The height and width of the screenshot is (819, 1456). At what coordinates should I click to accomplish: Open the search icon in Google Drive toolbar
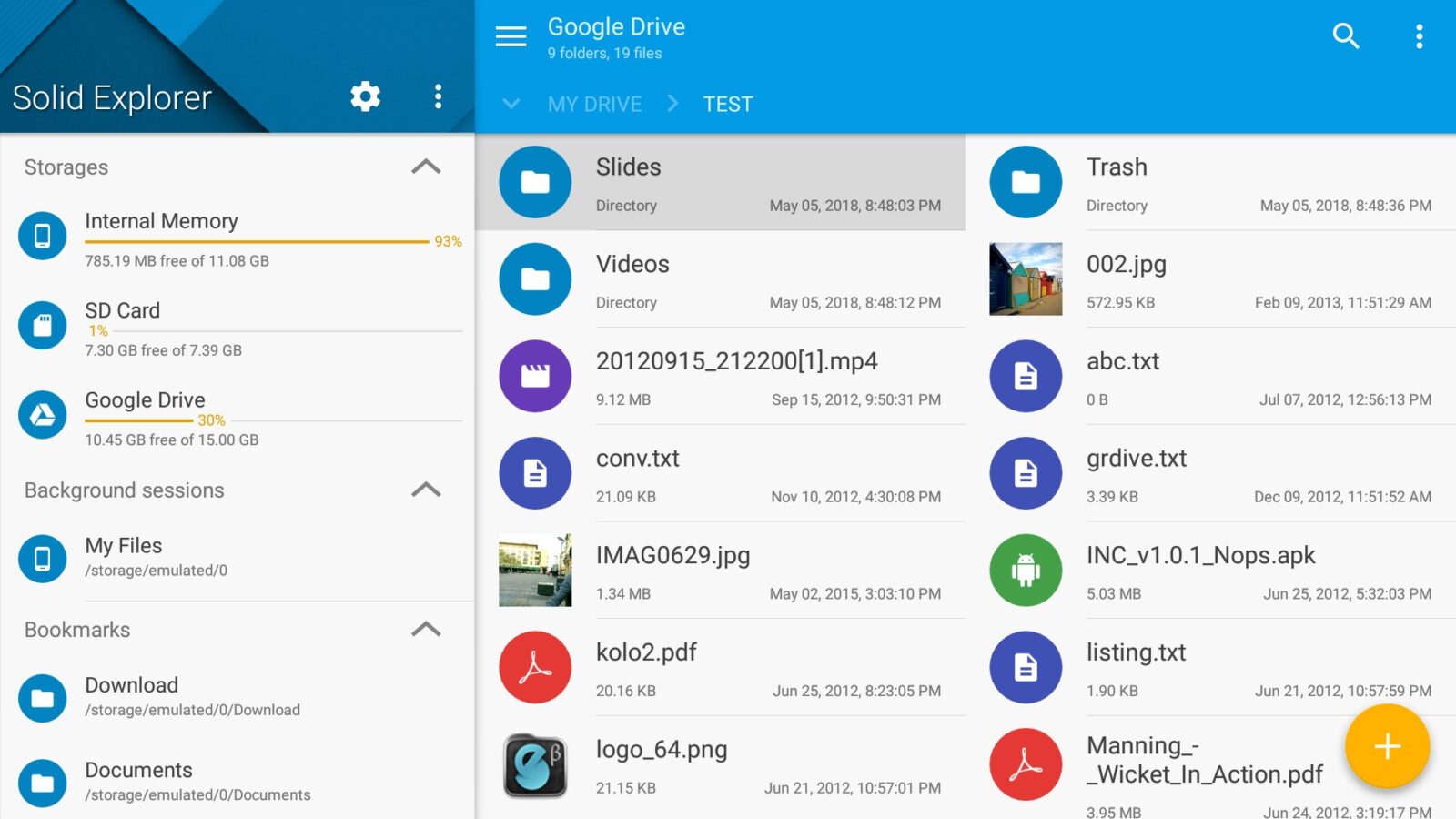[1346, 36]
